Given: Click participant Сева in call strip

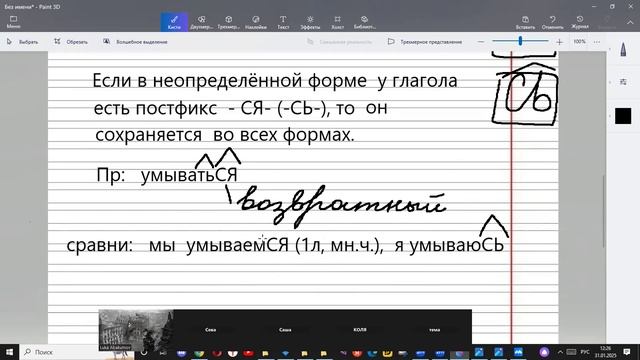Looking at the screenshot, I should [x=211, y=329].
